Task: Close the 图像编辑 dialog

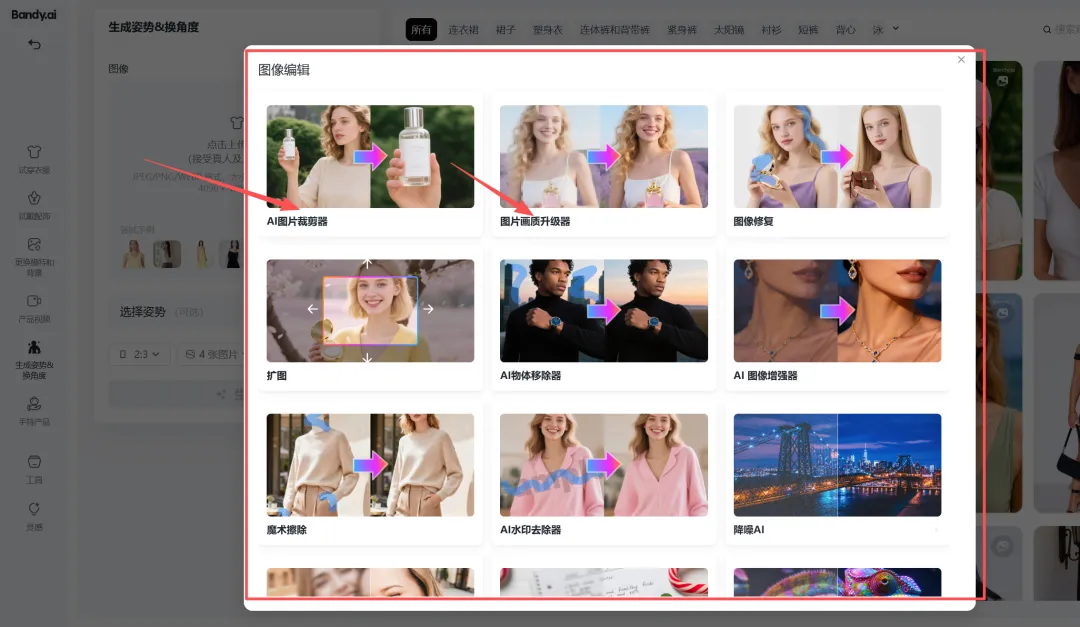Action: (x=961, y=60)
